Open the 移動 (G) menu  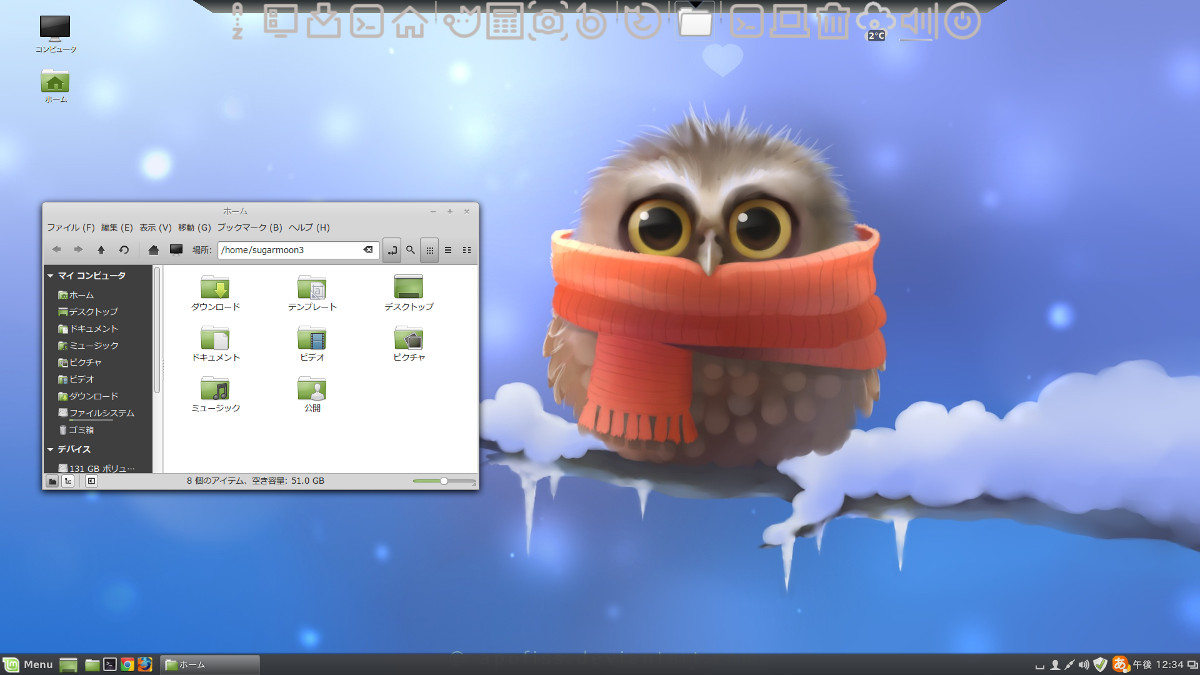(194, 228)
